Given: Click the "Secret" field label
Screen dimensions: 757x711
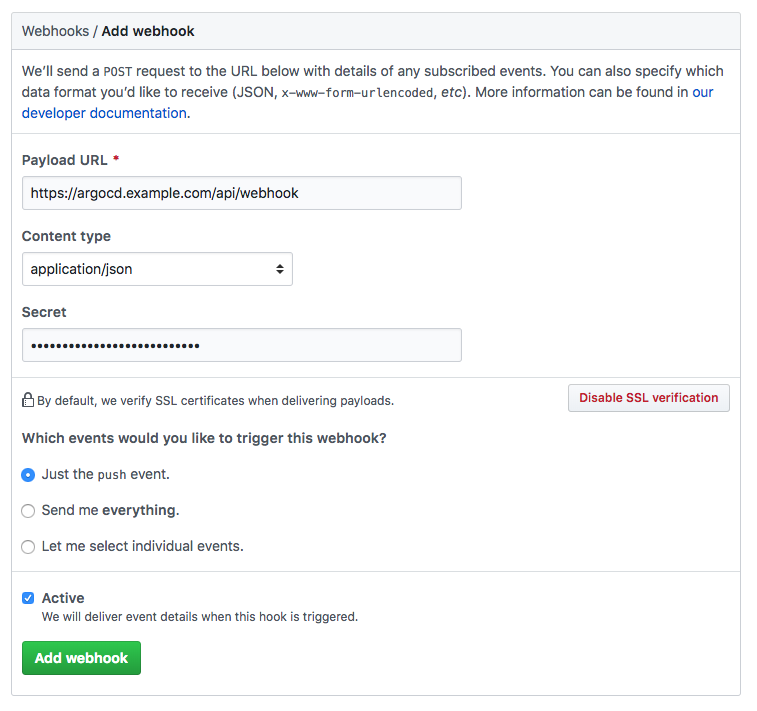Looking at the screenshot, I should [x=45, y=312].
